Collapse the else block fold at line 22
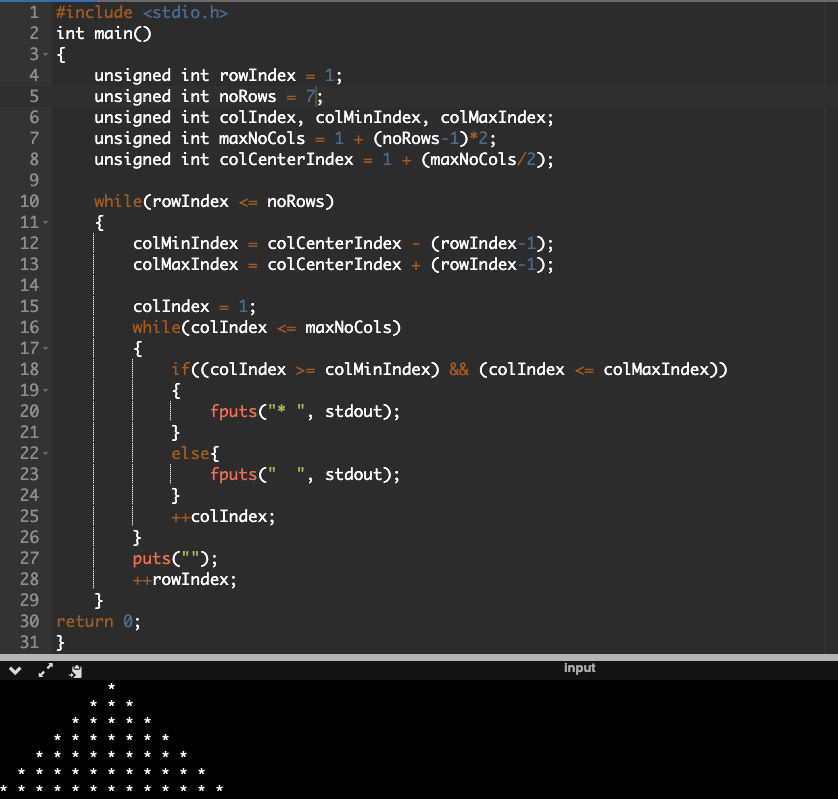The image size is (838, 799). 45,453
